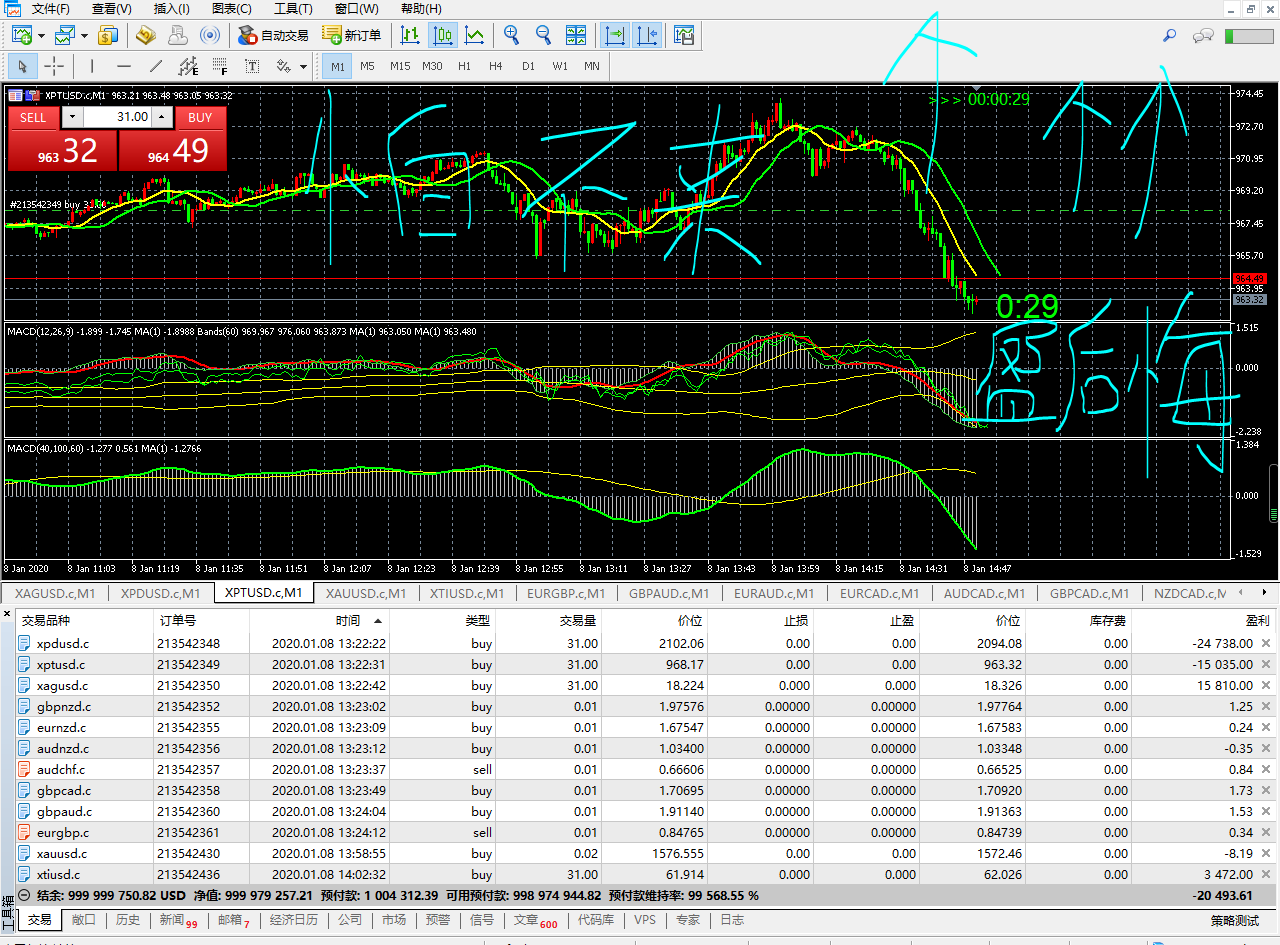
Task: Zoom in on the chart
Action: [512, 36]
